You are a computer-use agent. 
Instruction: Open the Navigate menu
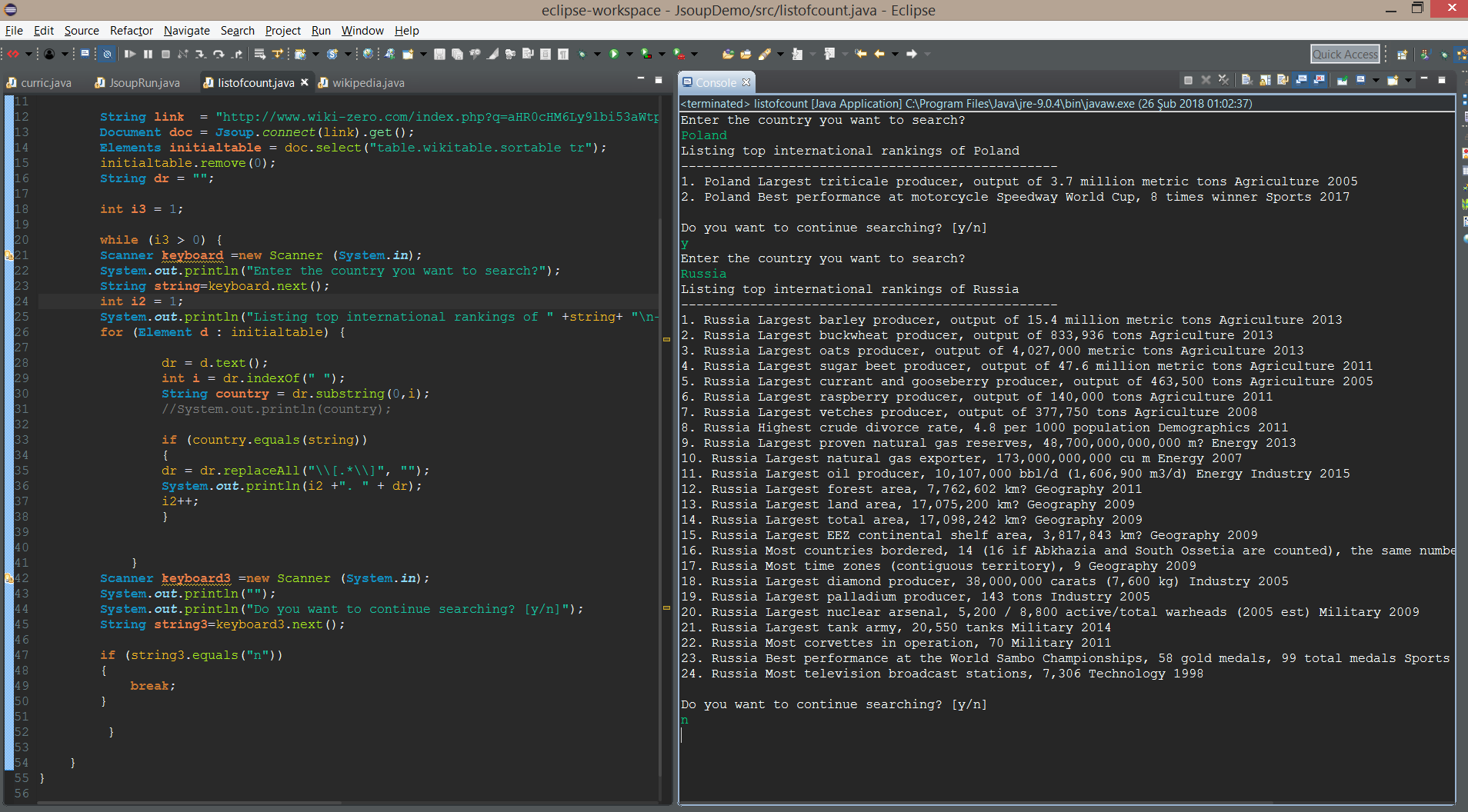click(x=187, y=31)
